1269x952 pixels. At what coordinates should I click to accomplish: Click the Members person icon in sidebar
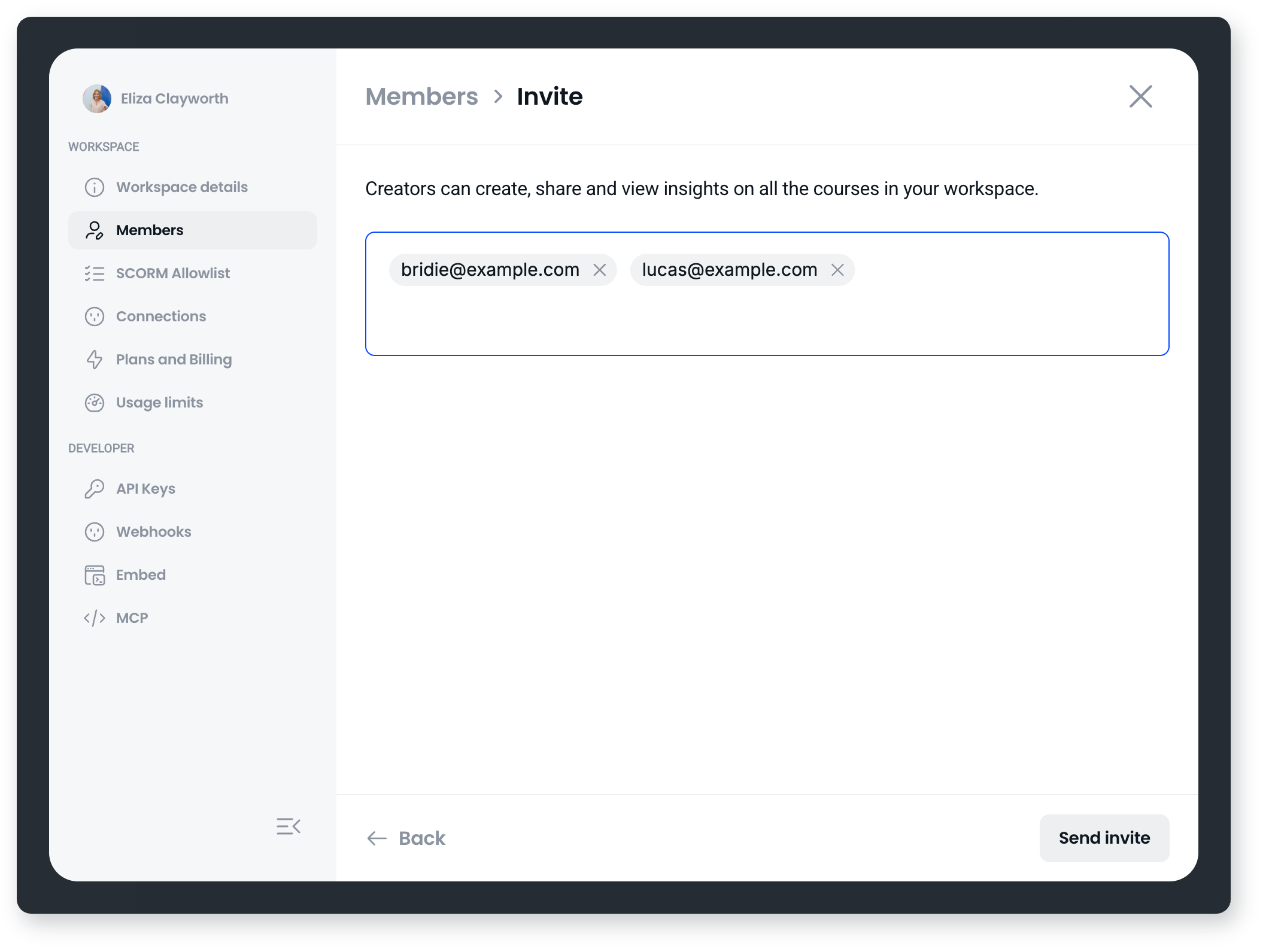click(95, 230)
